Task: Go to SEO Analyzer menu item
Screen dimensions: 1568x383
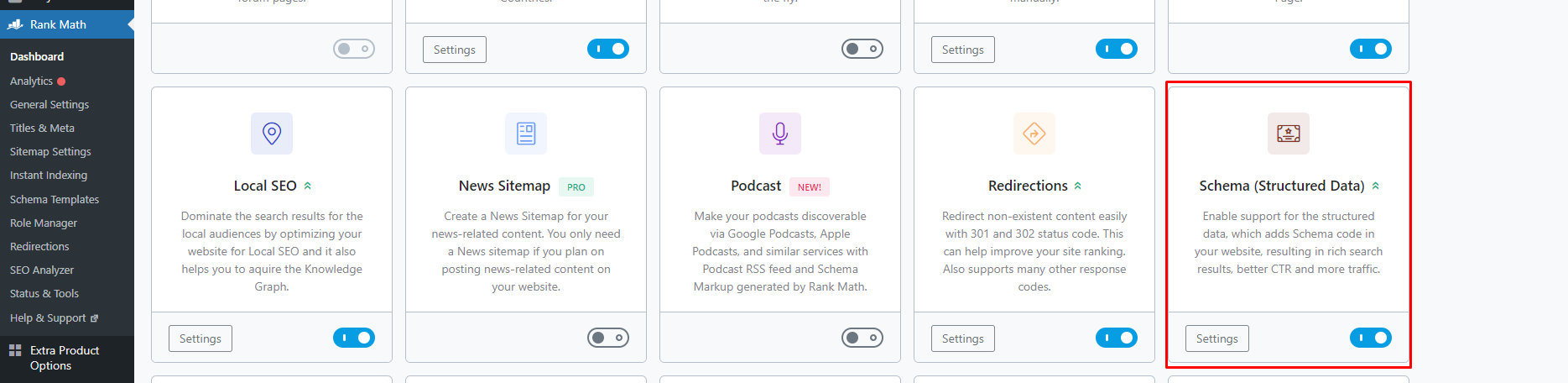Action: (x=42, y=270)
